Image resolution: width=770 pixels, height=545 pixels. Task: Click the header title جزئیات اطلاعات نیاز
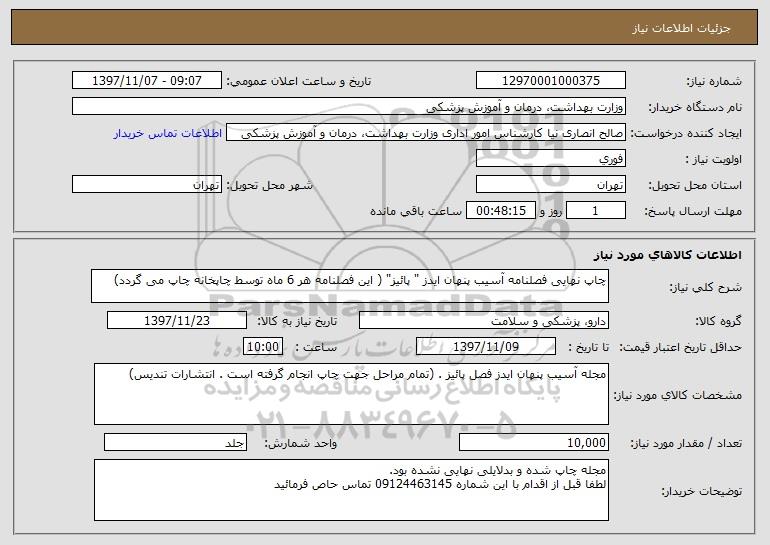[681, 28]
